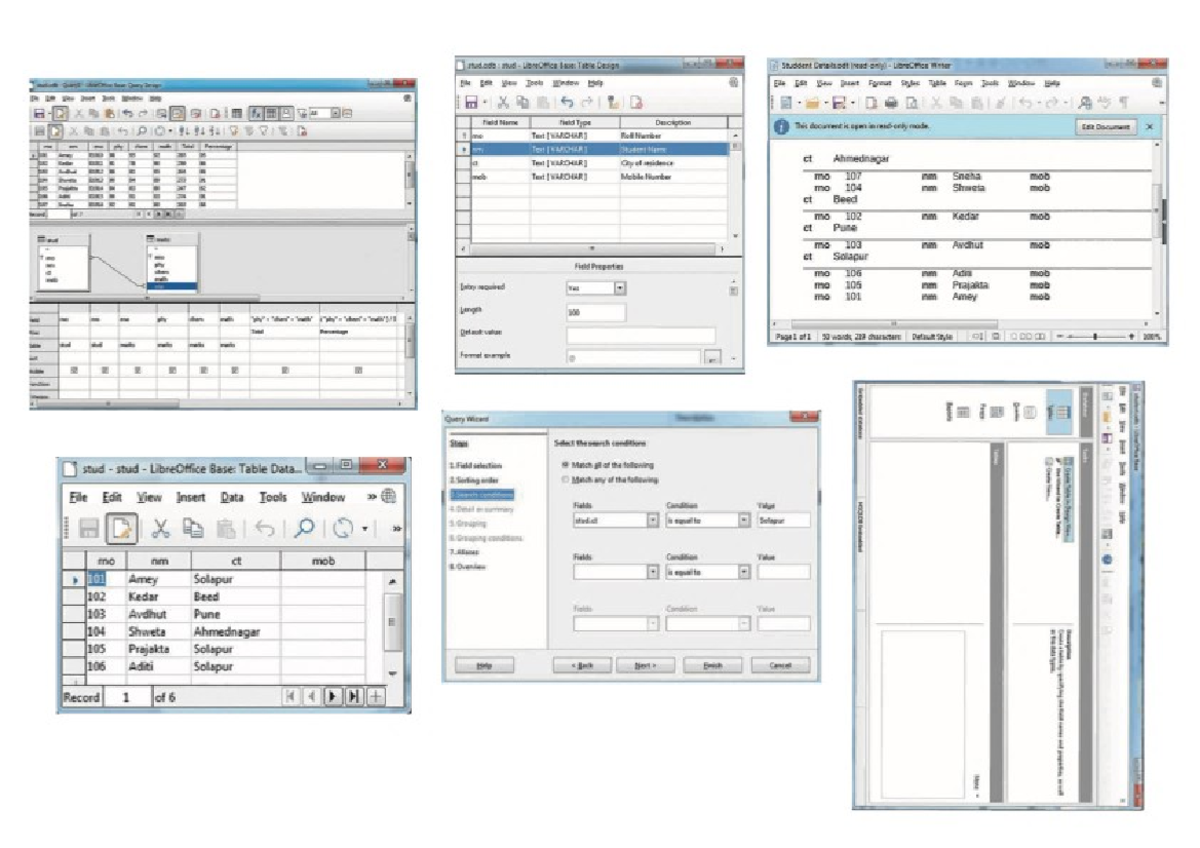The image size is (1200, 848).
Task: Click the Copy icon in Table Design toolbar
Action: tap(524, 102)
